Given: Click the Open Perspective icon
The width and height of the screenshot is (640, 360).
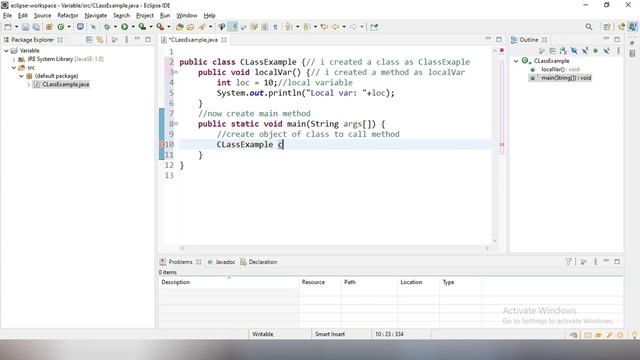Looking at the screenshot, I should [x=607, y=27].
